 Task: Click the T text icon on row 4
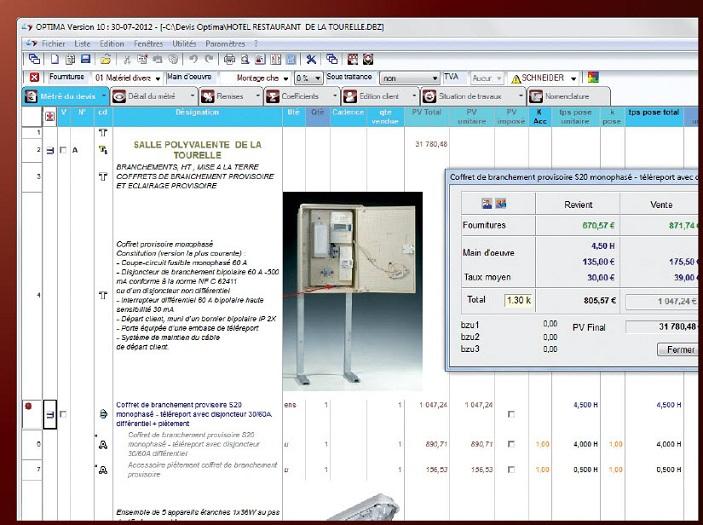103,295
